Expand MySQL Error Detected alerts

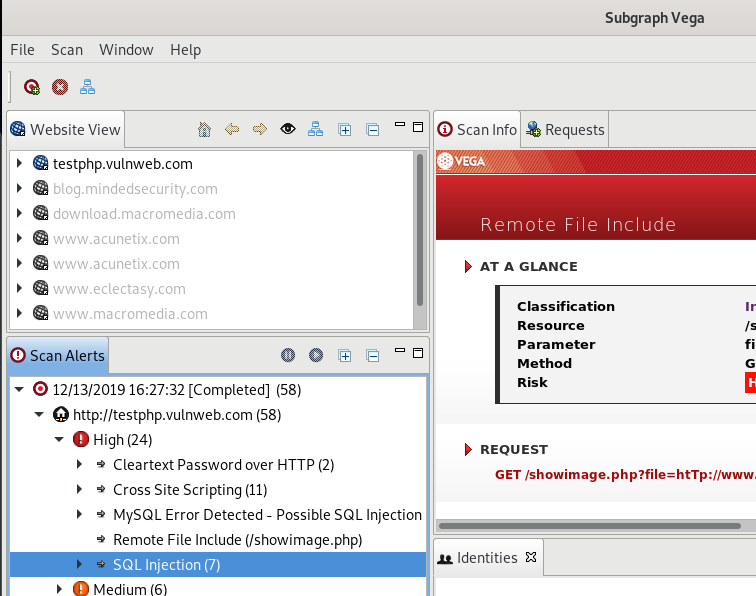80,514
